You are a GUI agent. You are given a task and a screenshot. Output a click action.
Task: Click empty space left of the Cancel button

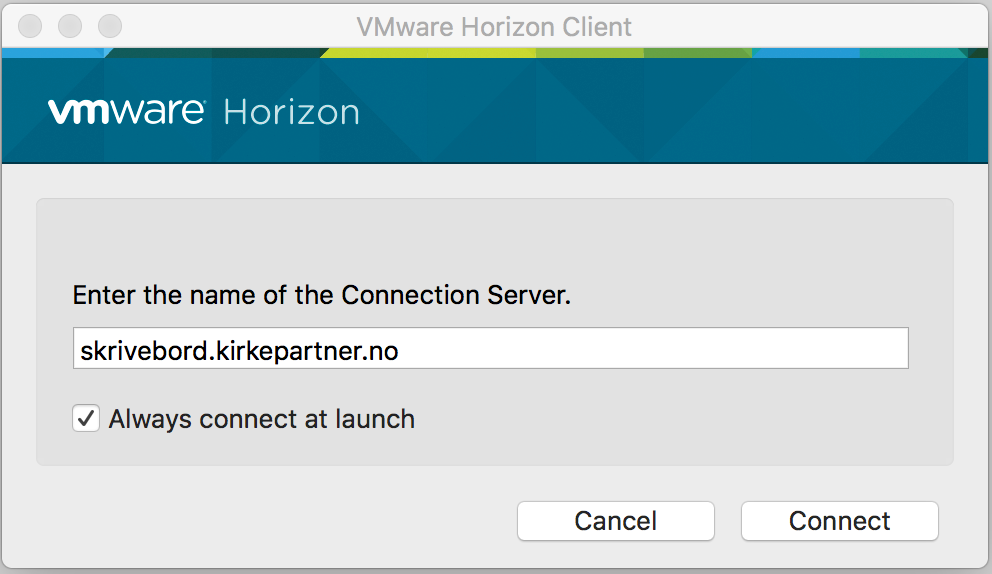[x=280, y=521]
